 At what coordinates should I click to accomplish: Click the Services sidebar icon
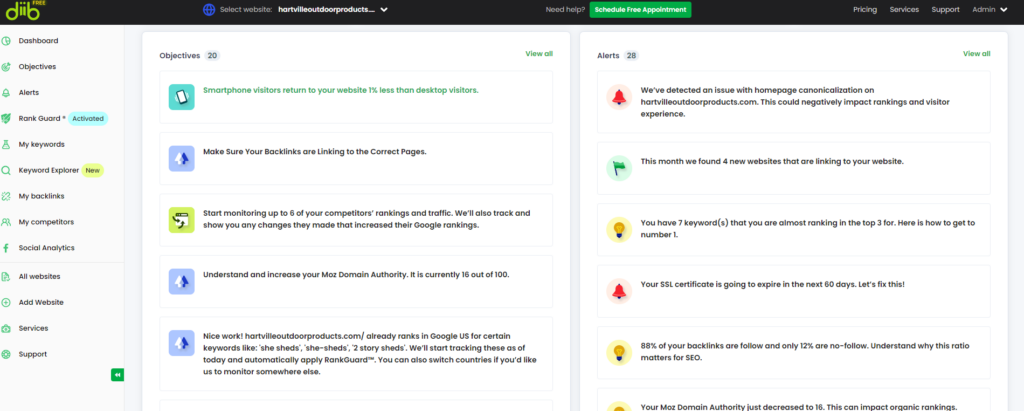pos(6,329)
